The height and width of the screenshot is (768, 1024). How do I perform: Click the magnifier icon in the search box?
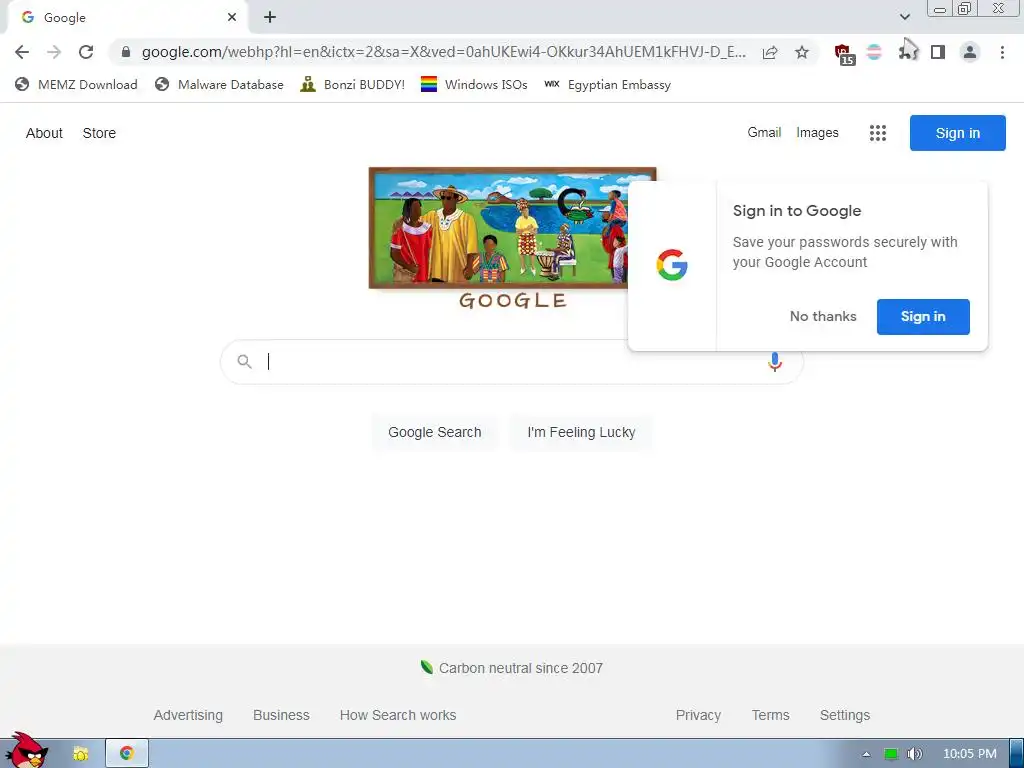pos(244,361)
